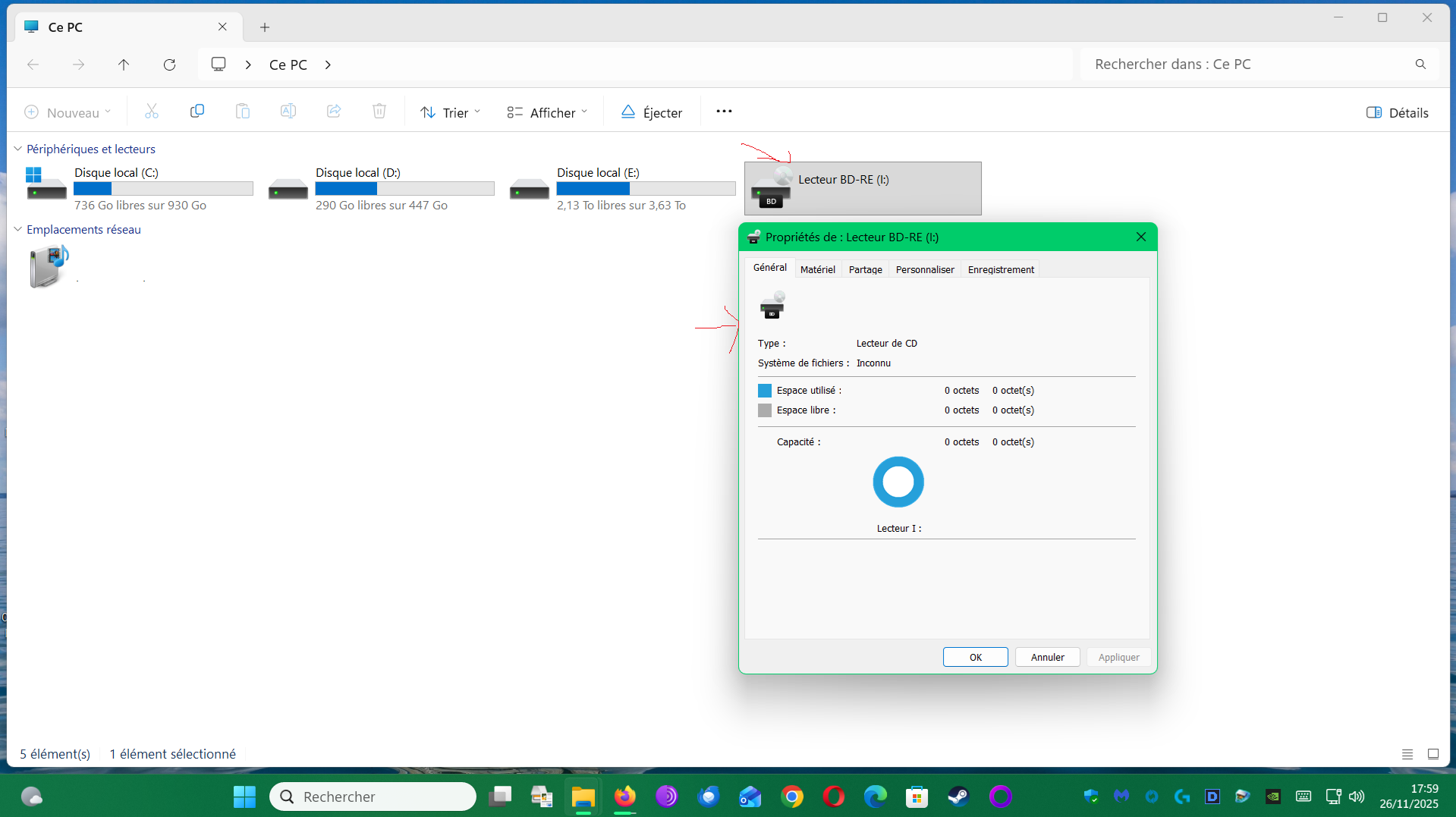Collapse Périphériques et lecteurs group
1456x817 pixels.
[x=17, y=149]
